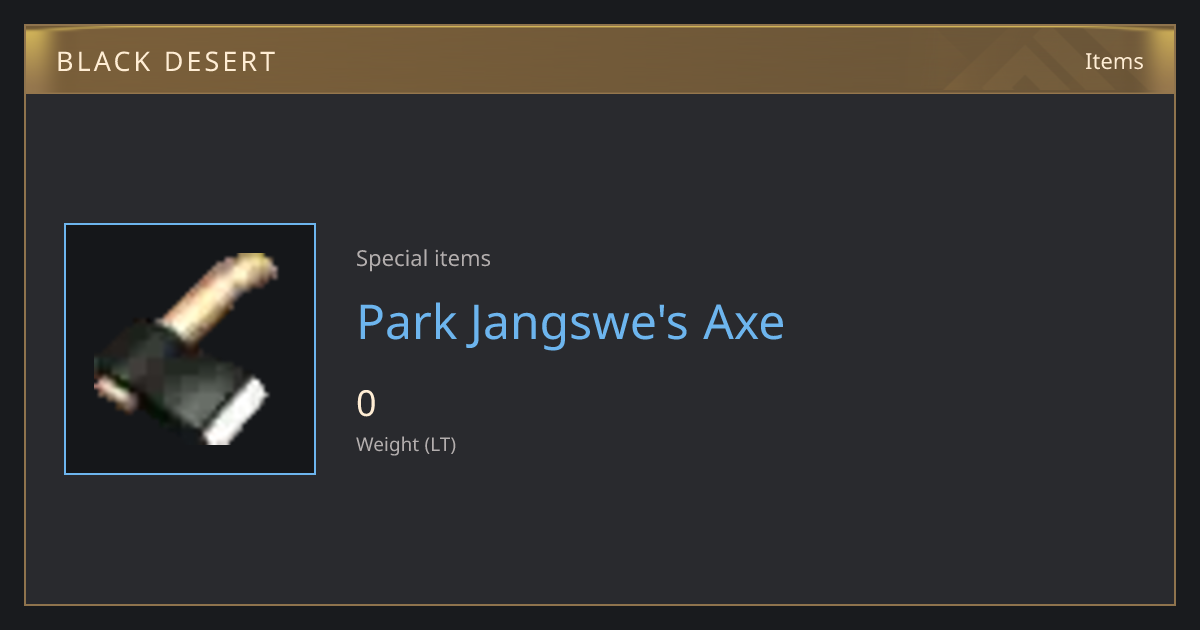Go to the BLACK DESERT home title
Viewport: 1200px width, 630px height.
coord(166,62)
